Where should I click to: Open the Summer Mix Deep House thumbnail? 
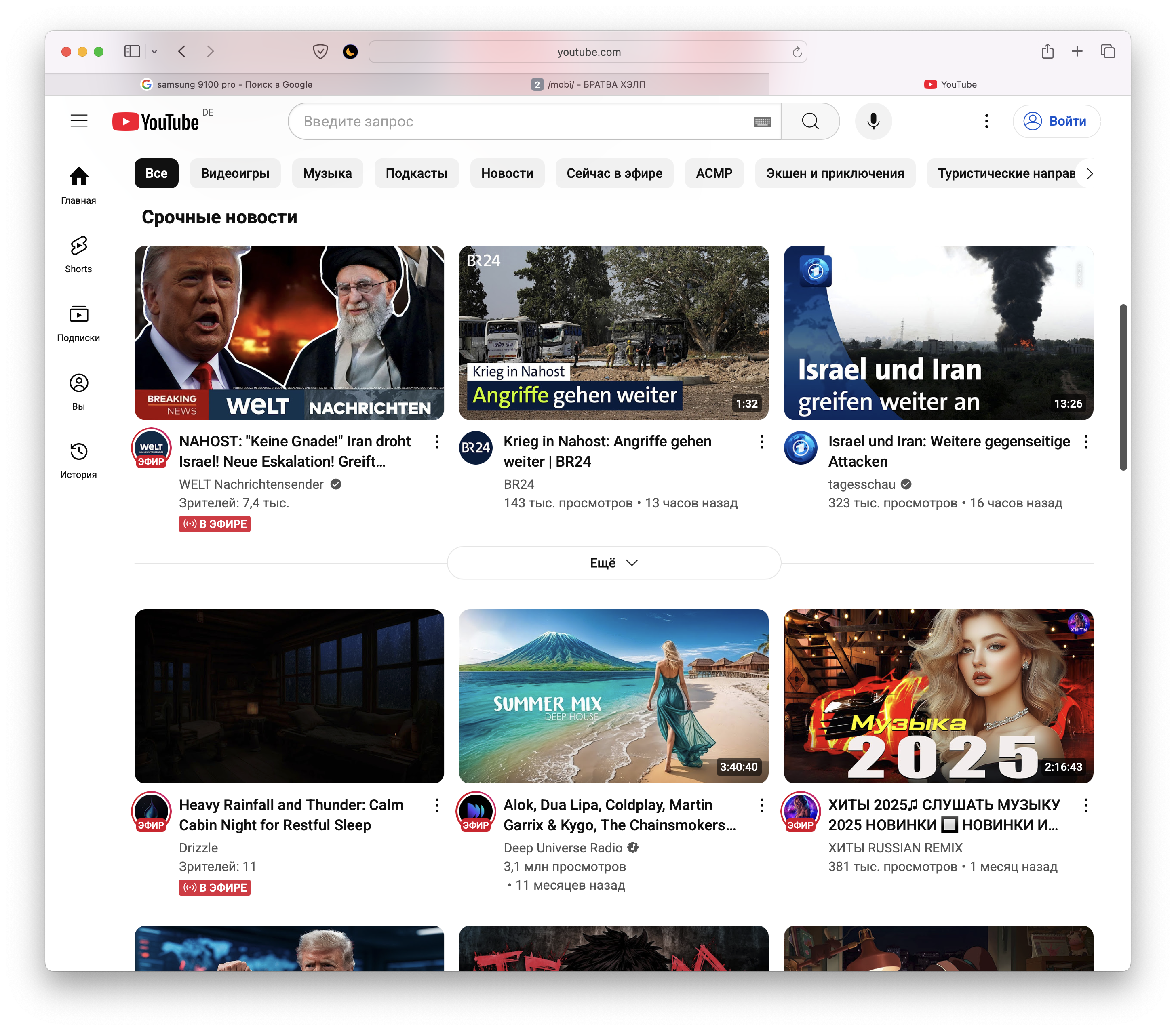[613, 696]
